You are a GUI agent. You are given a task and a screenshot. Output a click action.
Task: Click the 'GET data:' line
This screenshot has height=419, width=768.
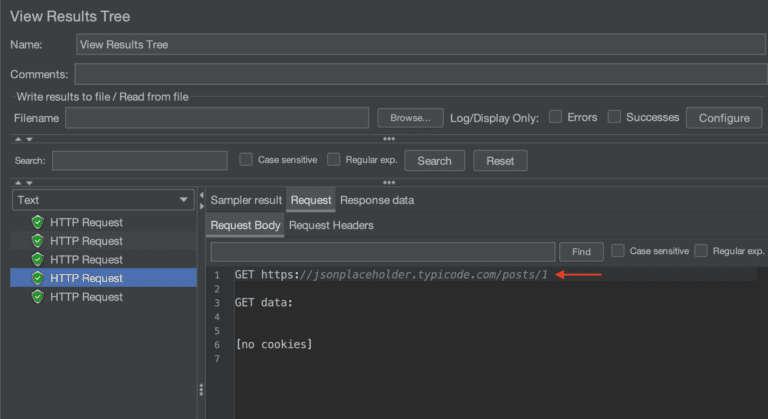(x=264, y=302)
